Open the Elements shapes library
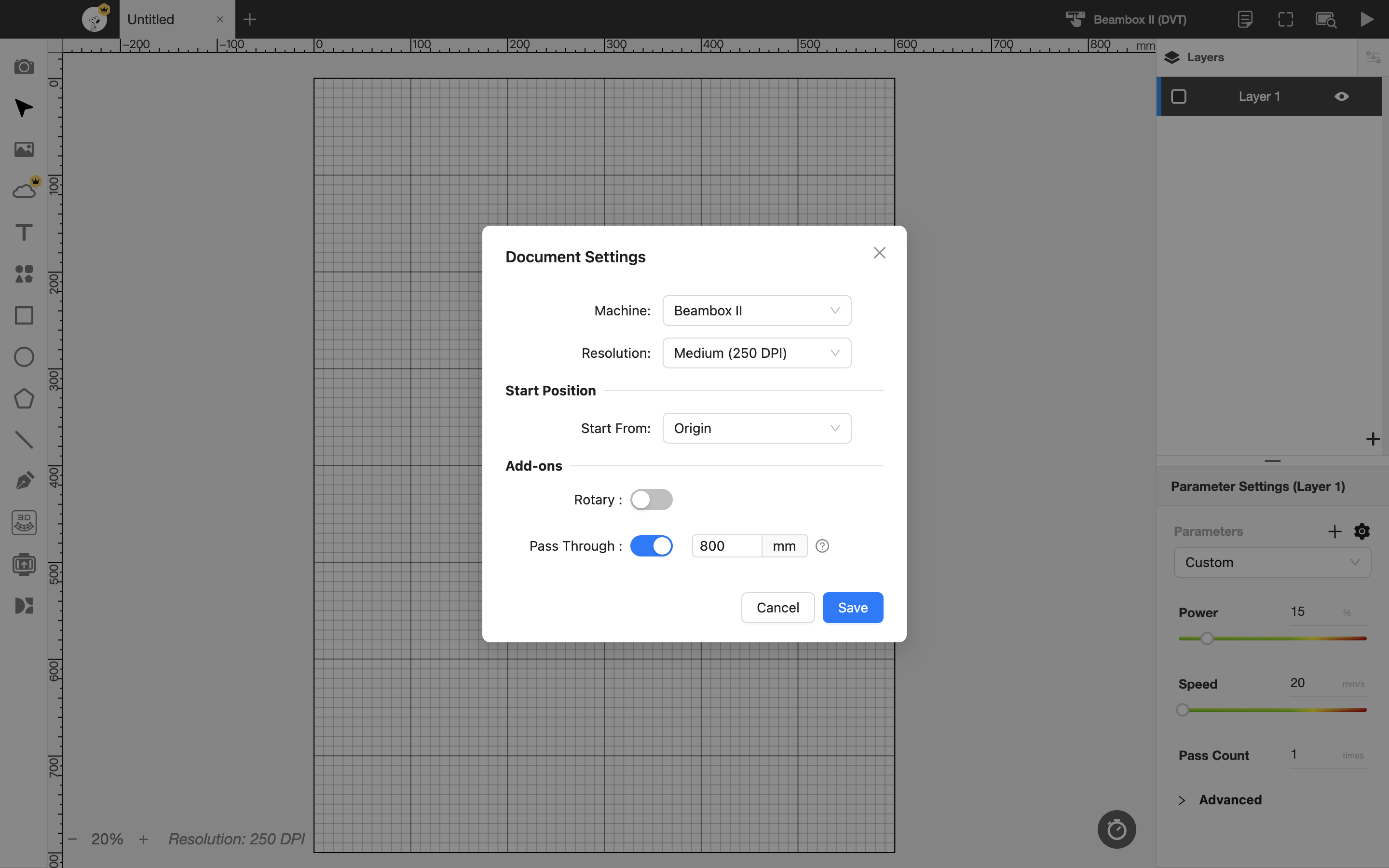 tap(24, 274)
